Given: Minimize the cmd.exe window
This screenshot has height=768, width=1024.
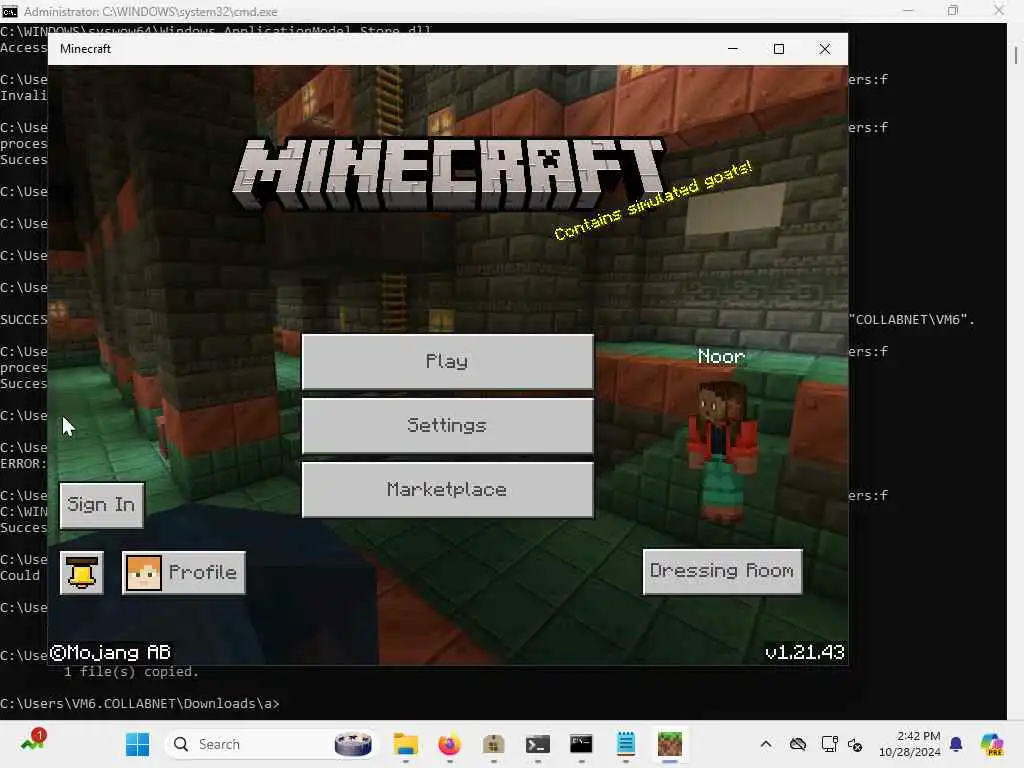Looking at the screenshot, I should pyautogui.click(x=908, y=11).
